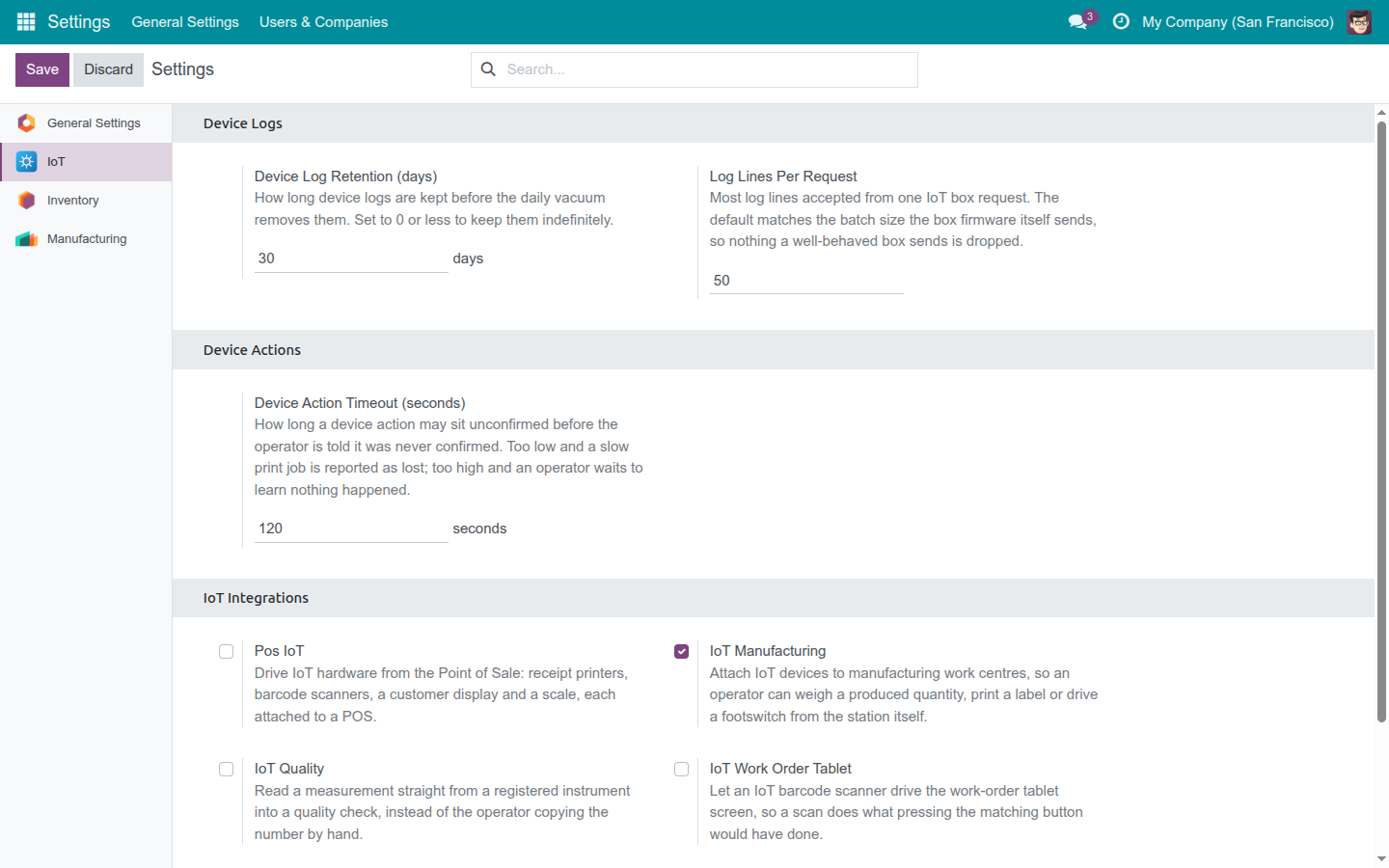Open the user avatar menu
The height and width of the screenshot is (868, 1389).
pyautogui.click(x=1359, y=21)
